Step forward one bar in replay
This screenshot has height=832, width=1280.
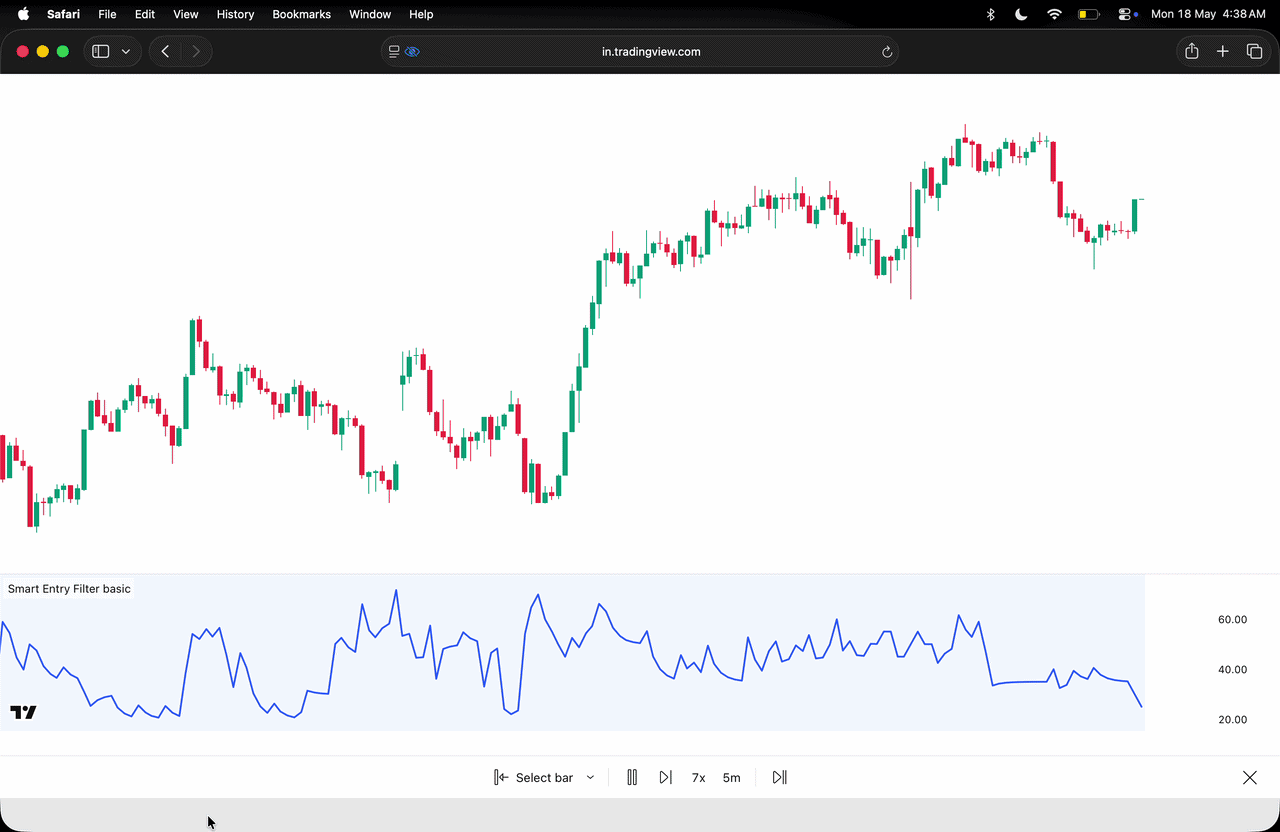(x=666, y=777)
